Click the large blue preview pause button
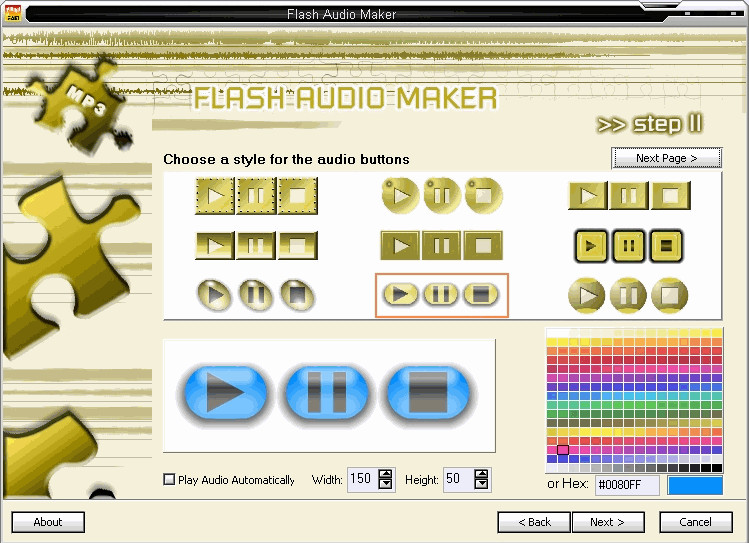 coord(327,393)
